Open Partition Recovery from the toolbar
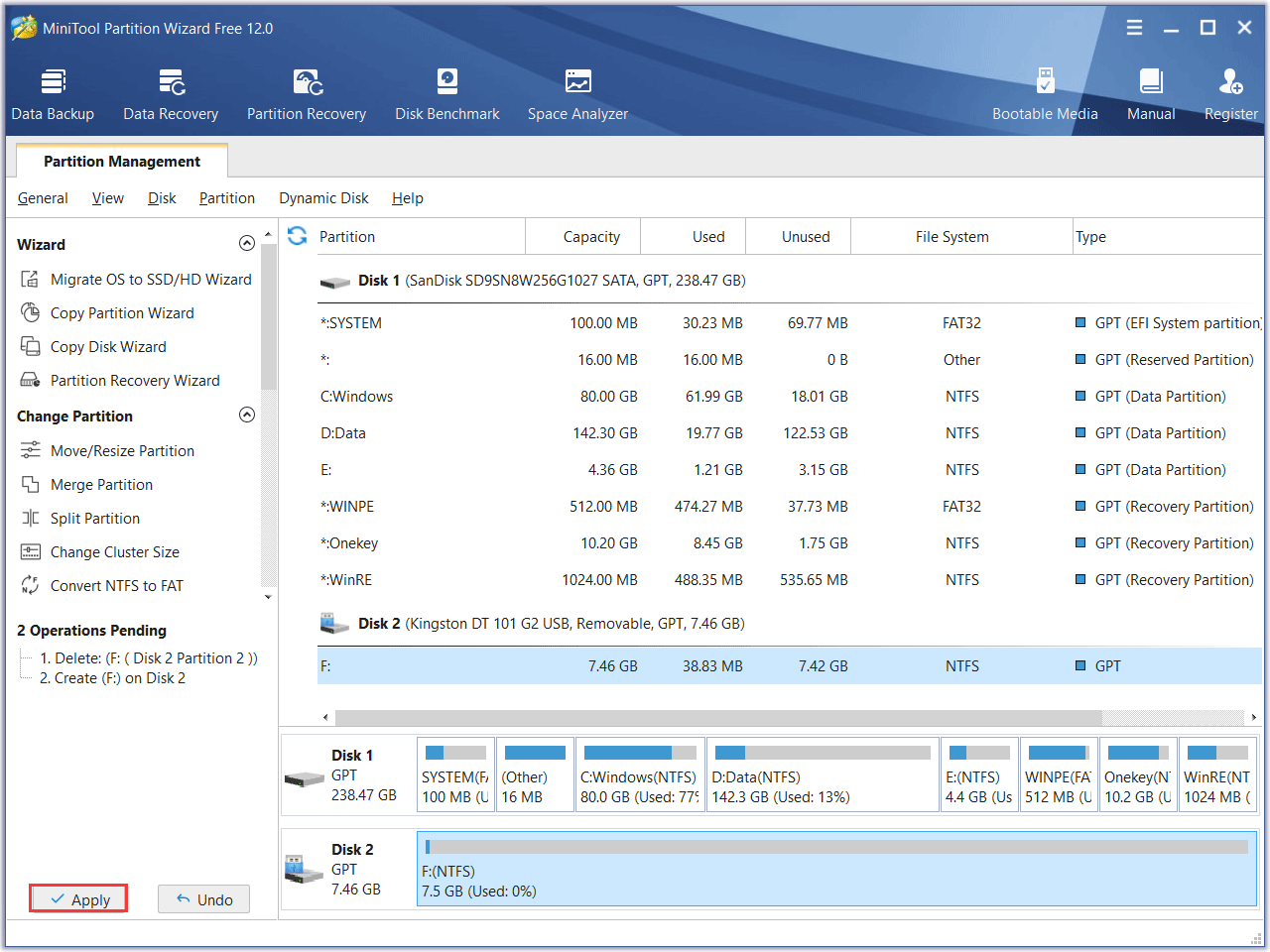This screenshot has height=952, width=1270. (307, 95)
